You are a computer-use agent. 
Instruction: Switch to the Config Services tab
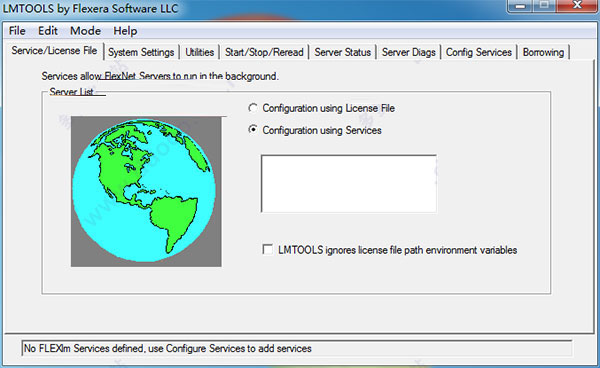tap(479, 52)
